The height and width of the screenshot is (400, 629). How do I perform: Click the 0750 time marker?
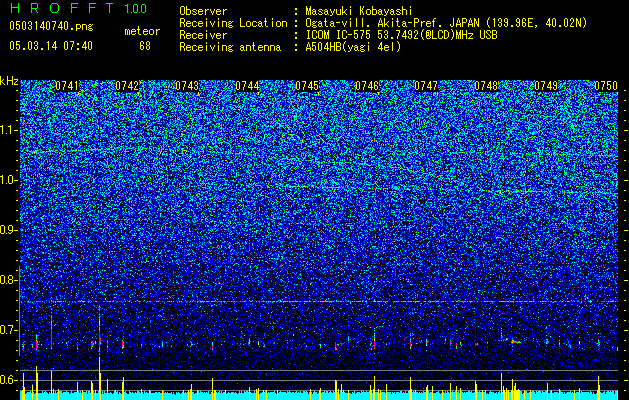(606, 86)
